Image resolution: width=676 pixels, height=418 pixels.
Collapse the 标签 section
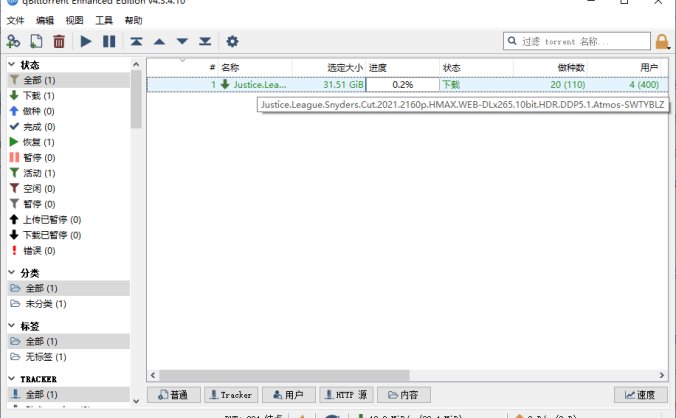[12, 325]
